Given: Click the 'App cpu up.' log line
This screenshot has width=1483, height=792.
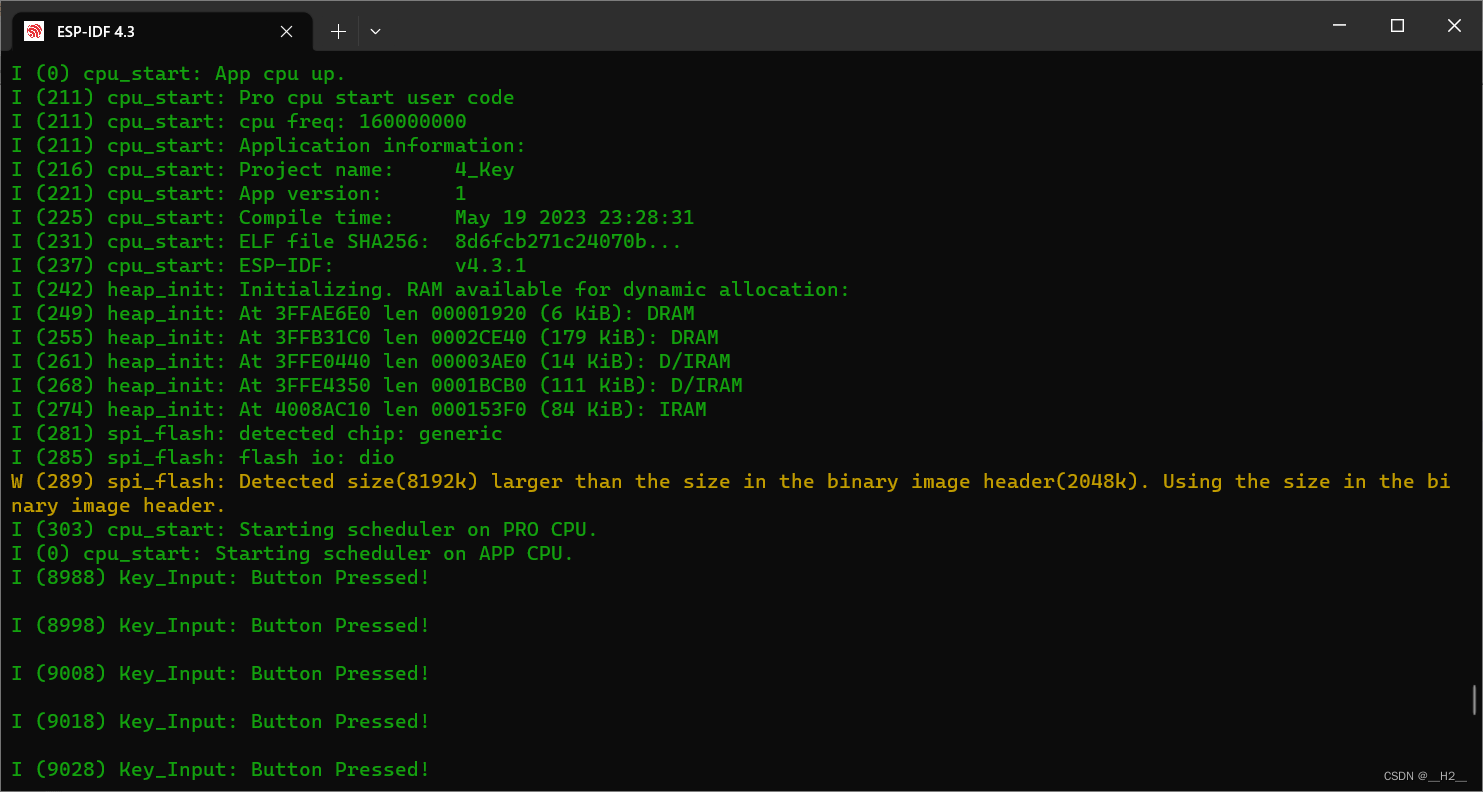Looking at the screenshot, I should [x=178, y=73].
